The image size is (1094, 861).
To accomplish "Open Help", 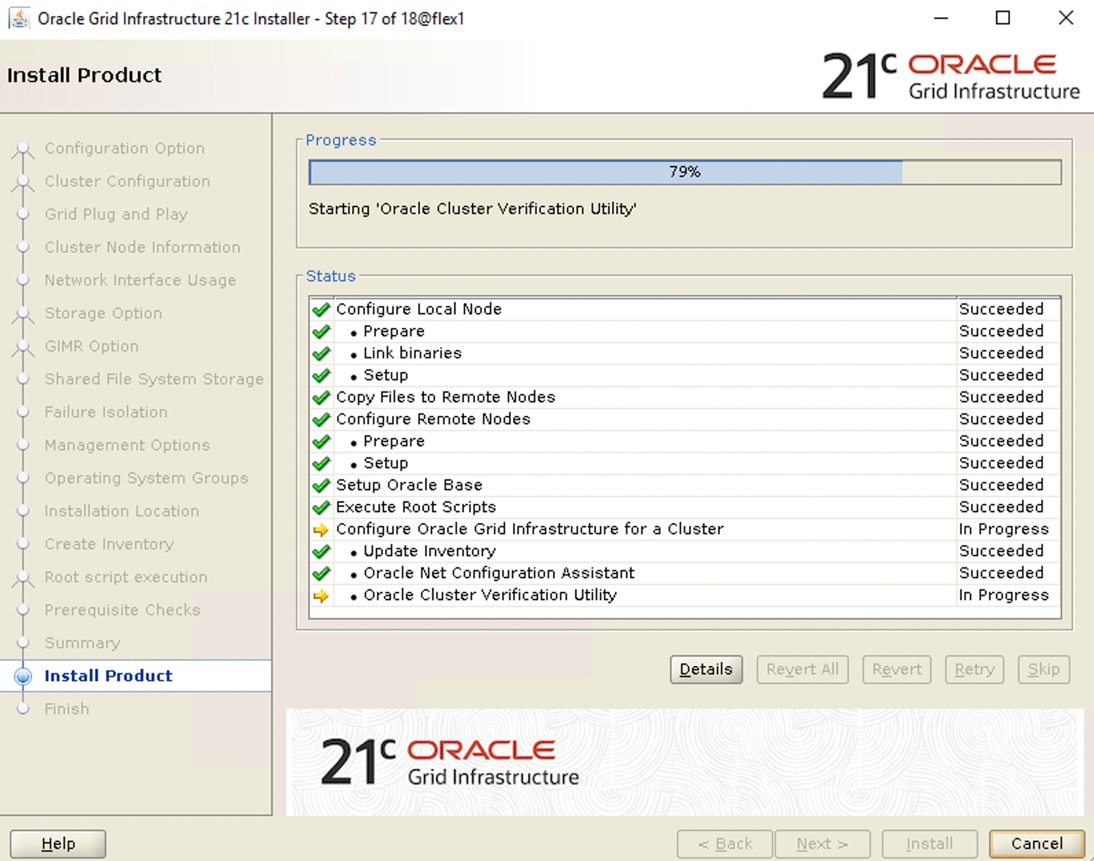I will tap(58, 844).
